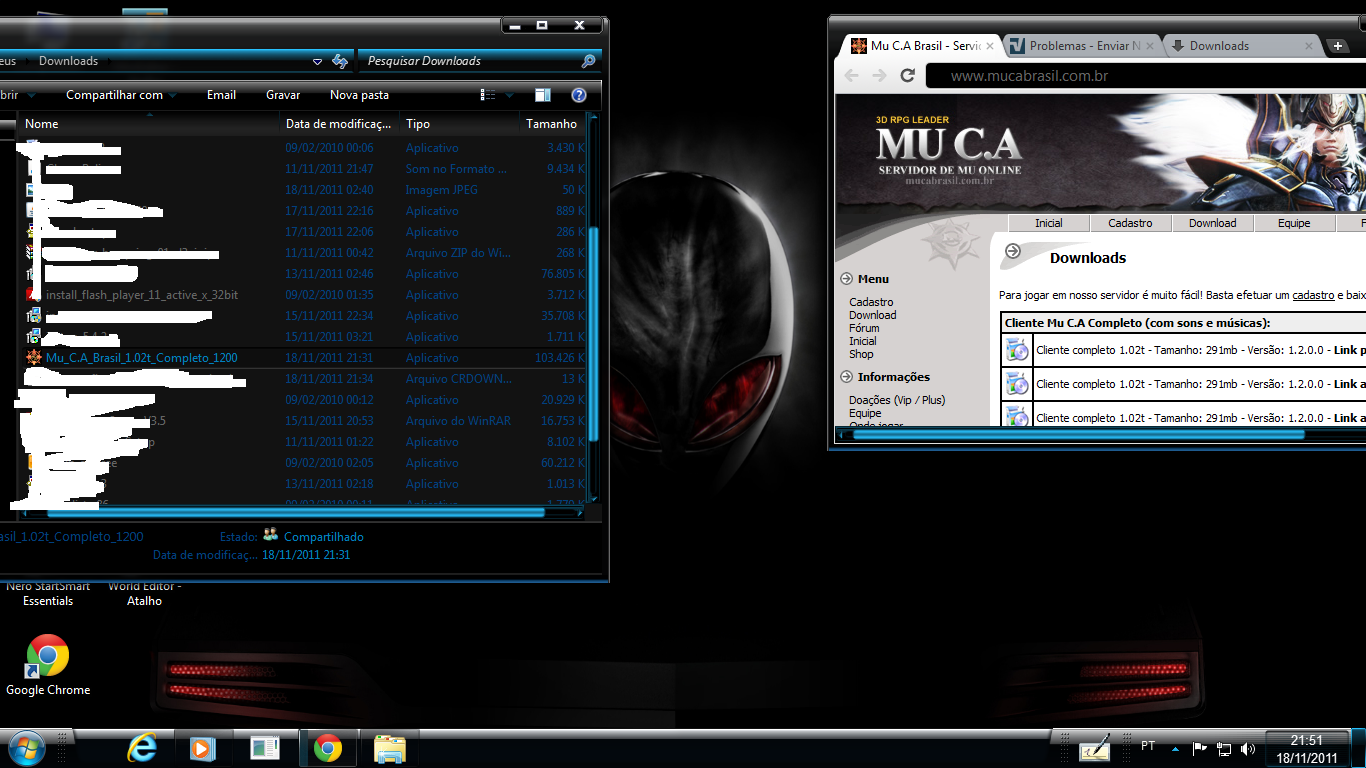Sort by the Data de modificação column
This screenshot has height=768, width=1366.
(339, 124)
